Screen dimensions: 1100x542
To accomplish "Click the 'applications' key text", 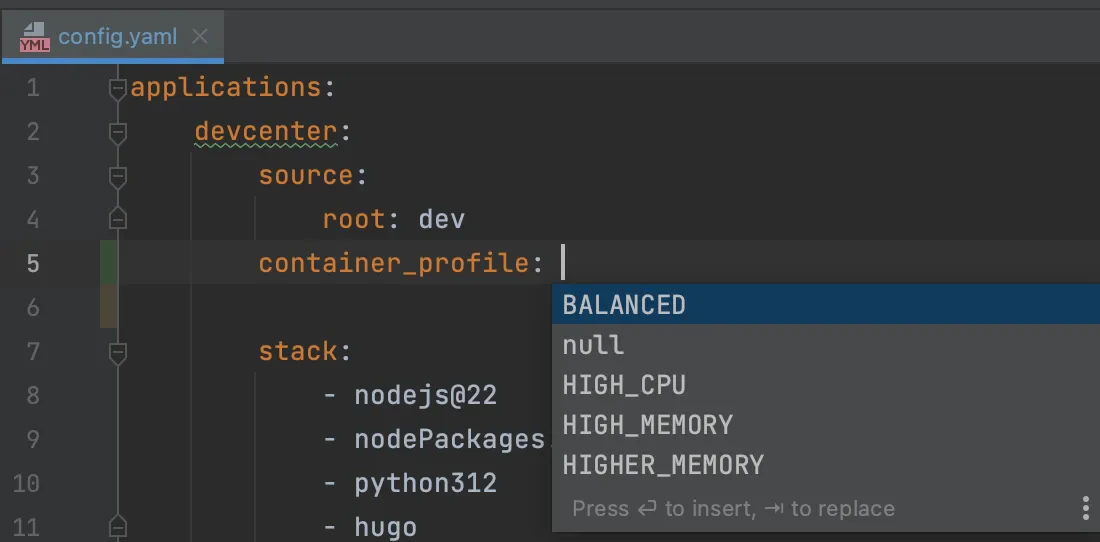I will (226, 88).
